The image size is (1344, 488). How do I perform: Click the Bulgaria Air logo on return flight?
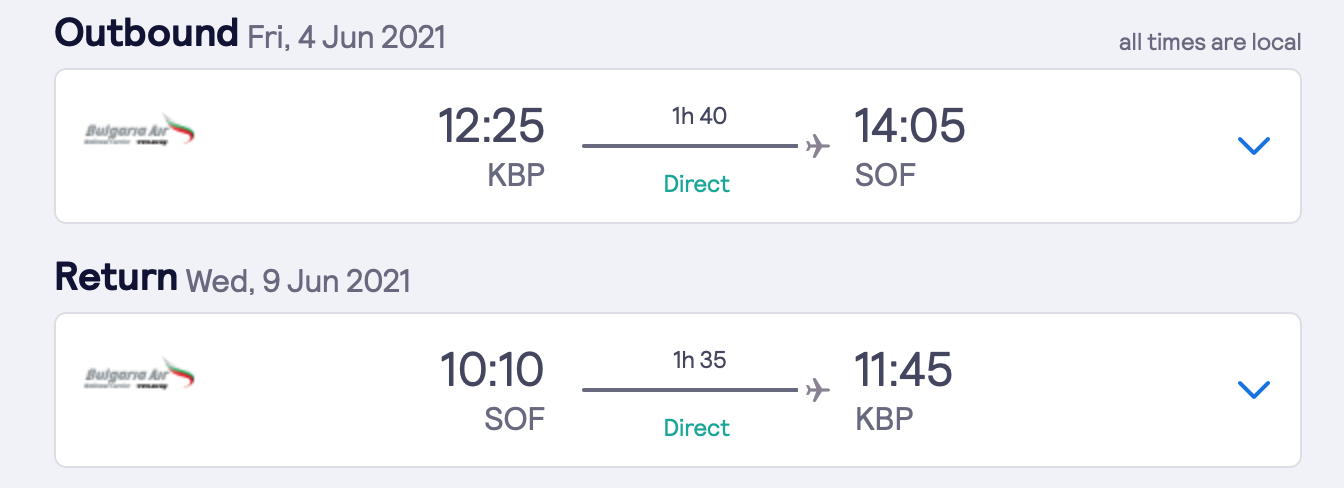point(139,375)
